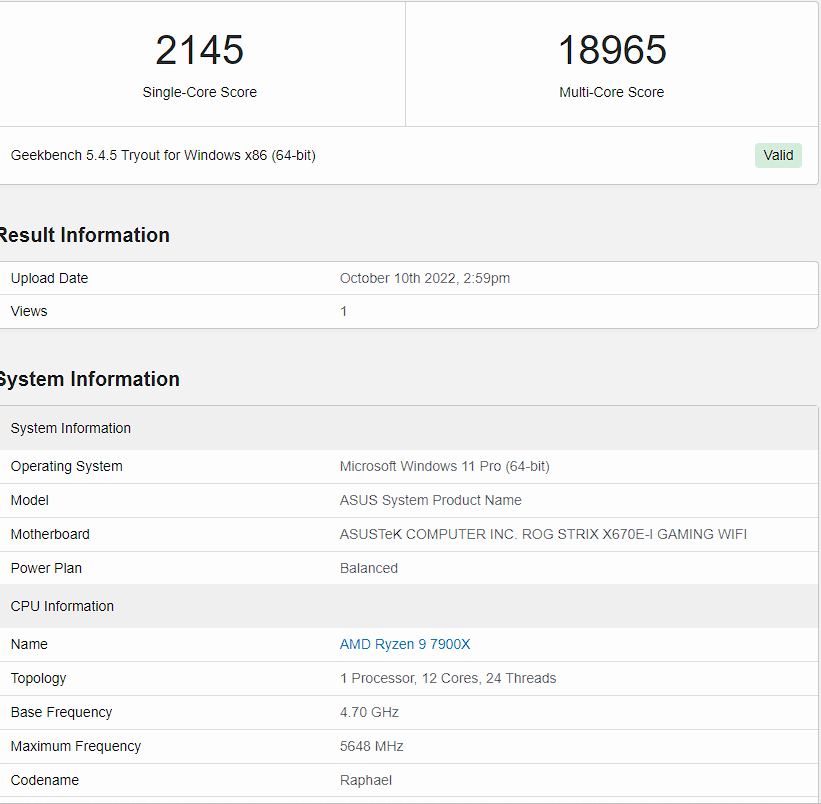Select the 5648 MHz maximum frequency value
This screenshot has width=821, height=804.
tap(371, 746)
